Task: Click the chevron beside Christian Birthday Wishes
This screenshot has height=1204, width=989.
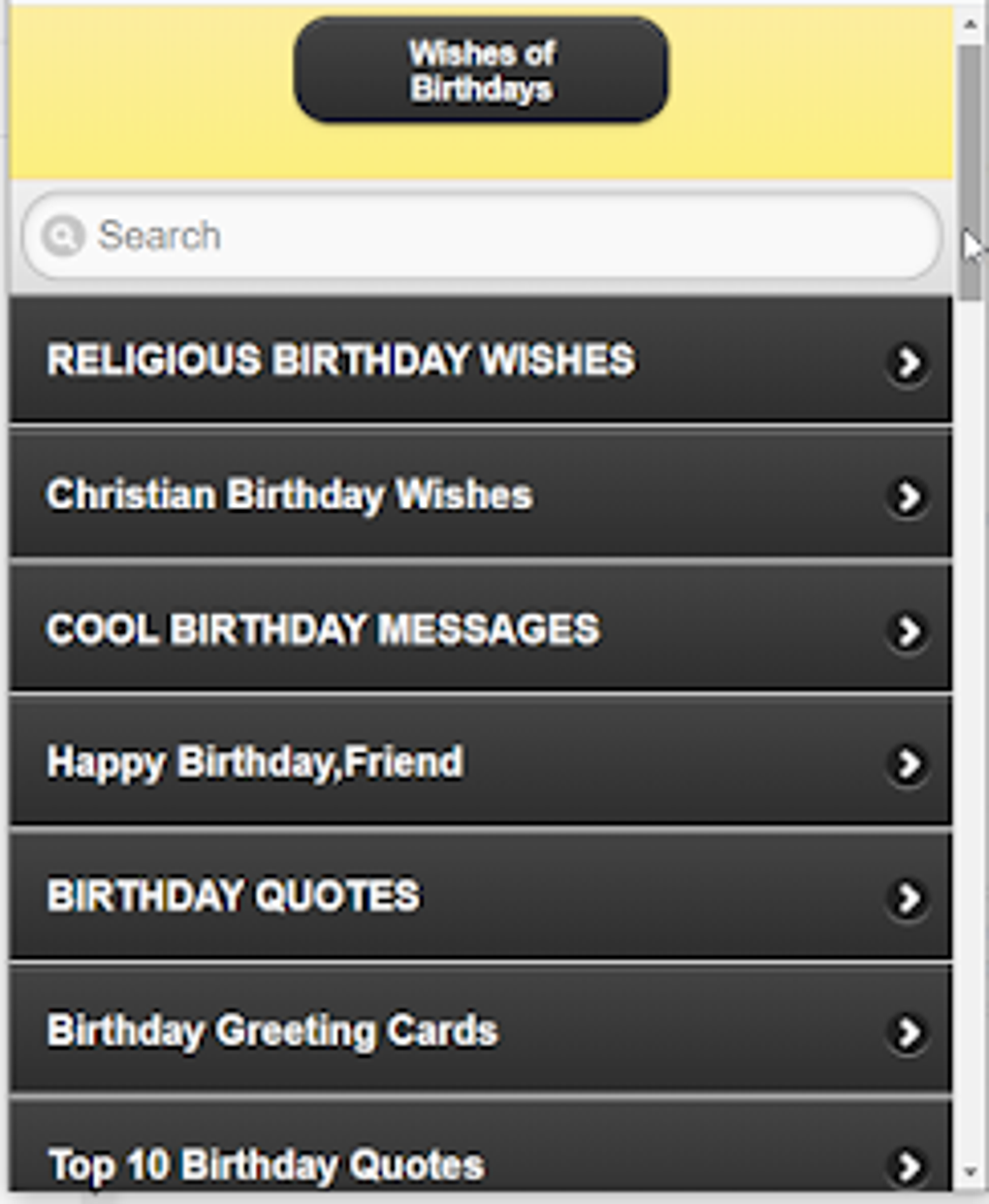Action: point(908,494)
